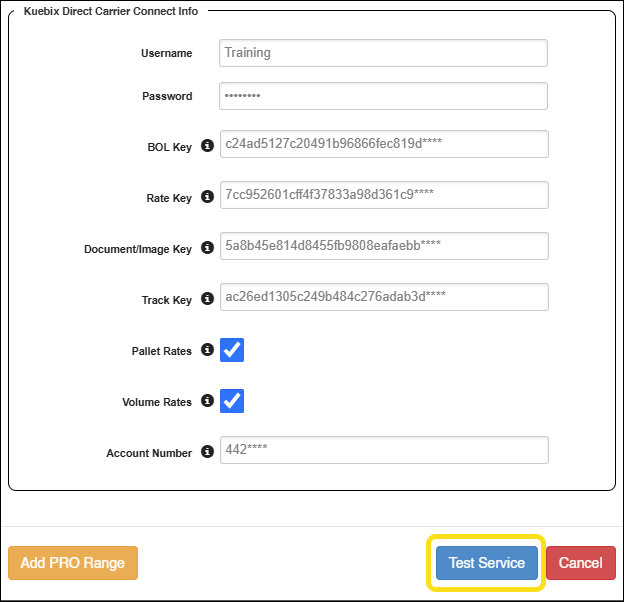Click the info icon next to Track Key
This screenshot has width=624, height=602.
pos(207,299)
